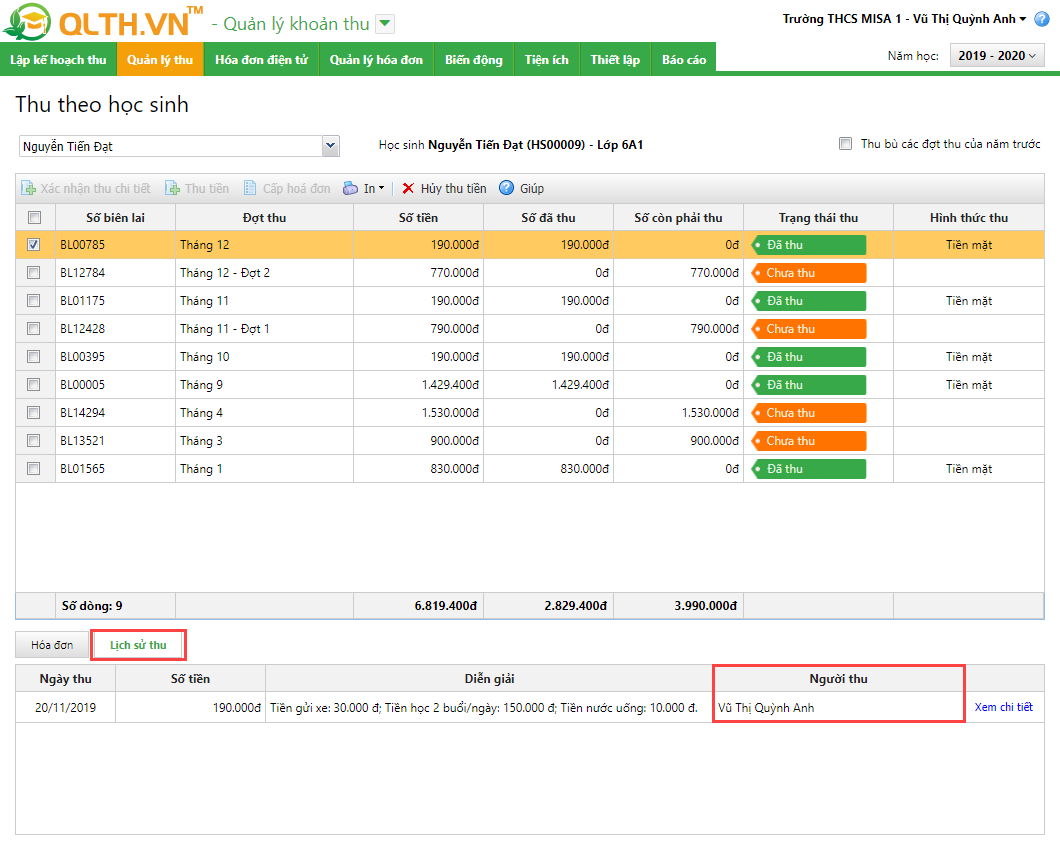Click the Xem chi tiết link

1003,707
